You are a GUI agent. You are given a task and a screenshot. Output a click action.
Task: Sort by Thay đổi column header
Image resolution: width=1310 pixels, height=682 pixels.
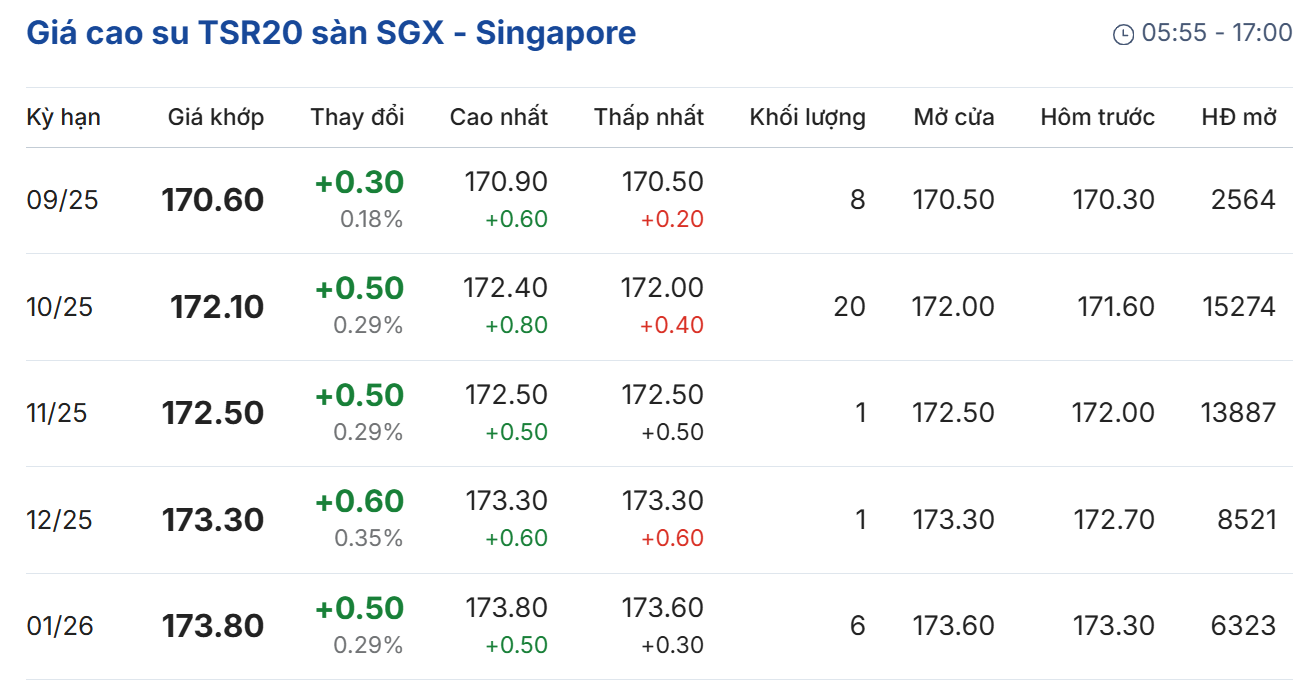(357, 117)
